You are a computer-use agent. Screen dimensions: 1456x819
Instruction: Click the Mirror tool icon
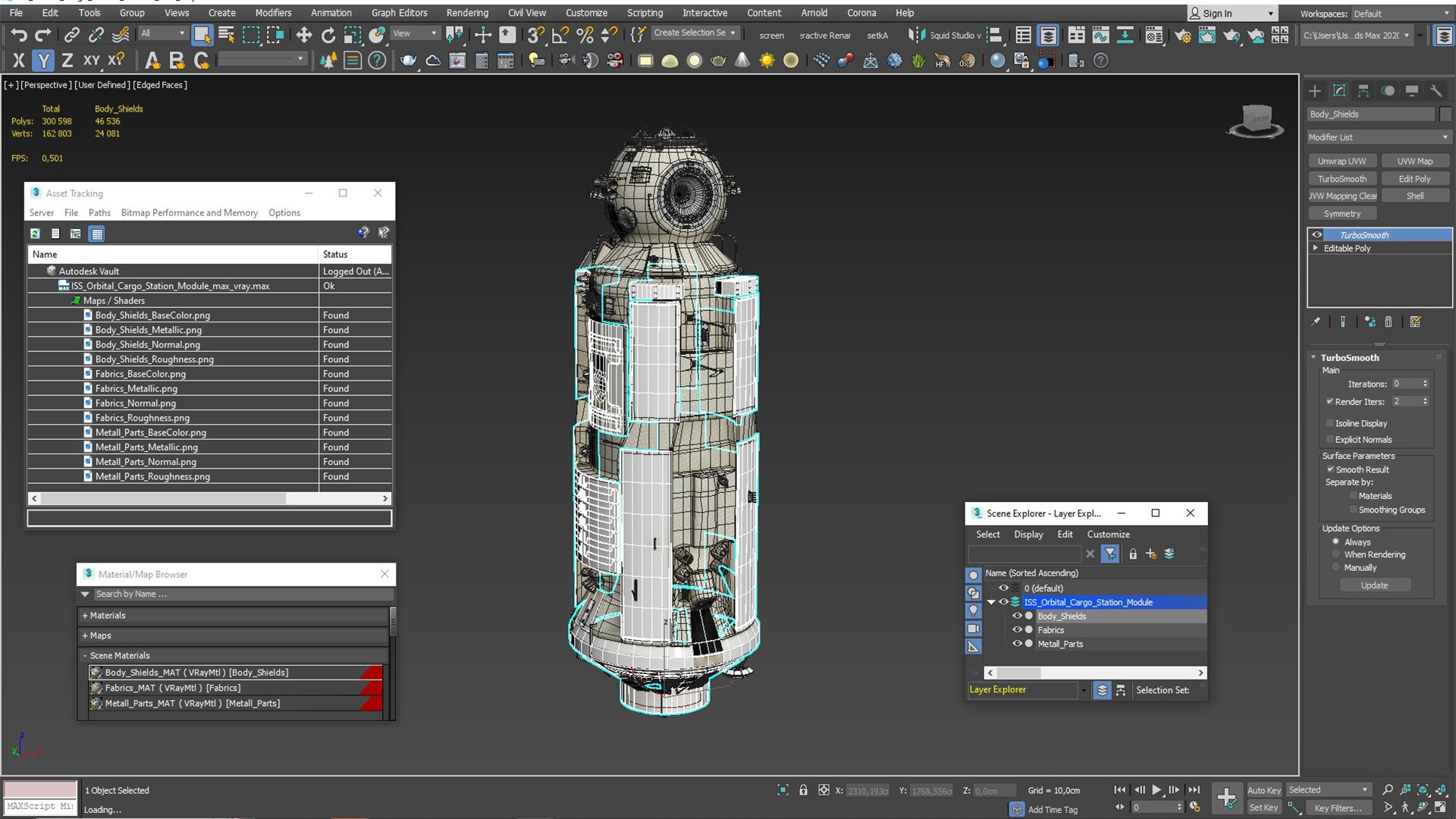click(x=916, y=35)
